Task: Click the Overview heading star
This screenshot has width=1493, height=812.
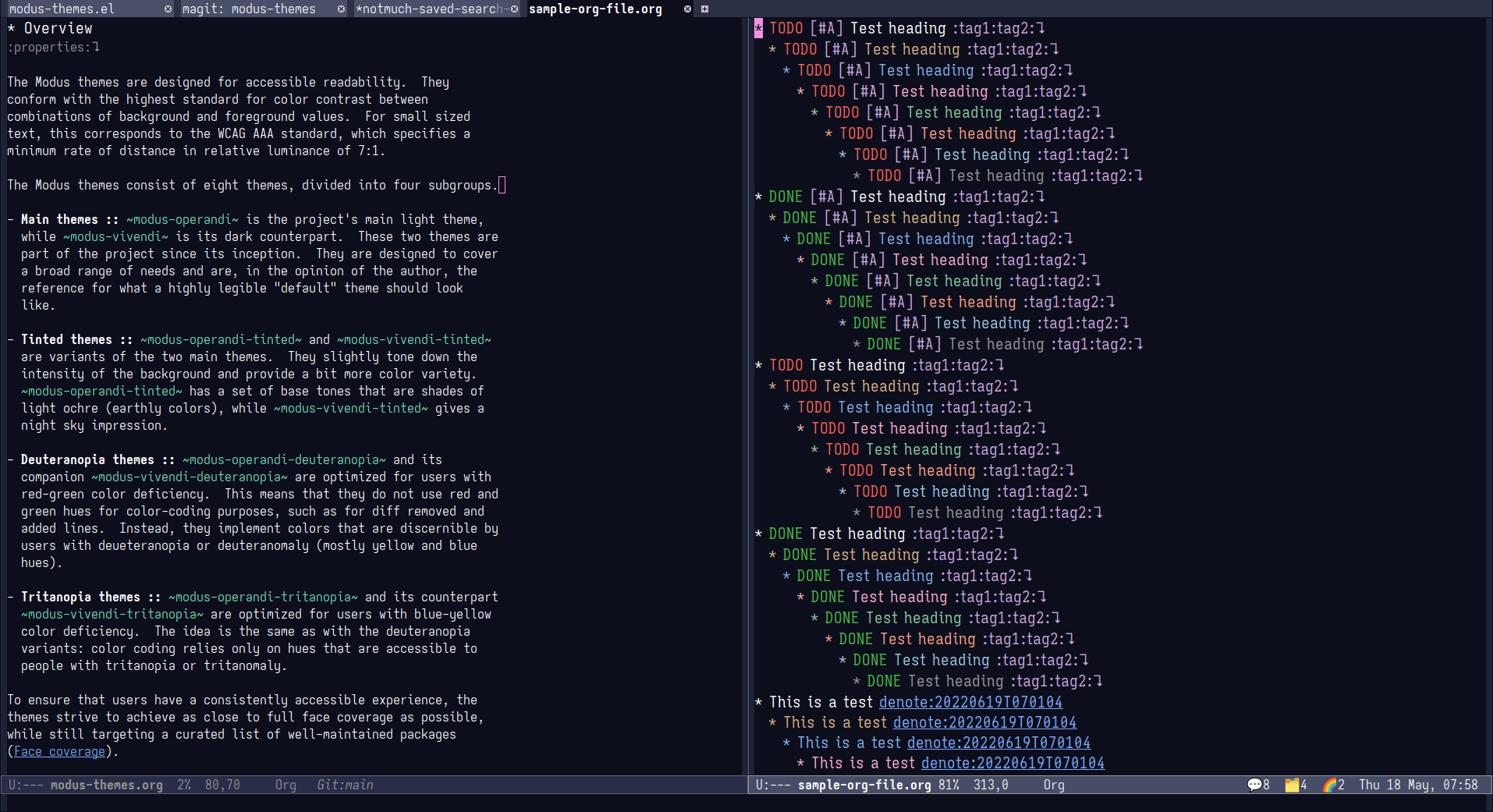Action: click(x=11, y=28)
